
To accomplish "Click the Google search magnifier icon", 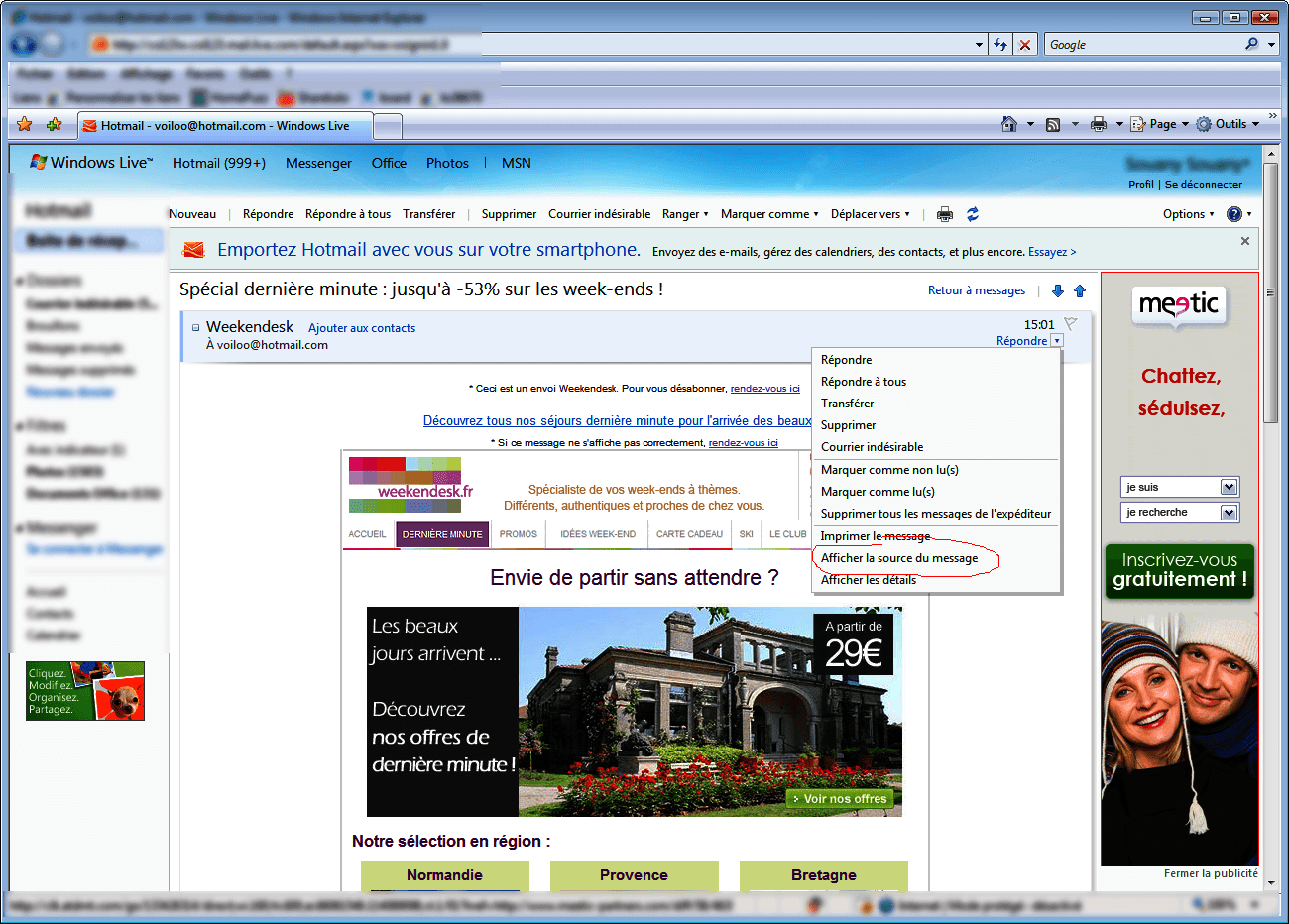I will pyautogui.click(x=1252, y=44).
